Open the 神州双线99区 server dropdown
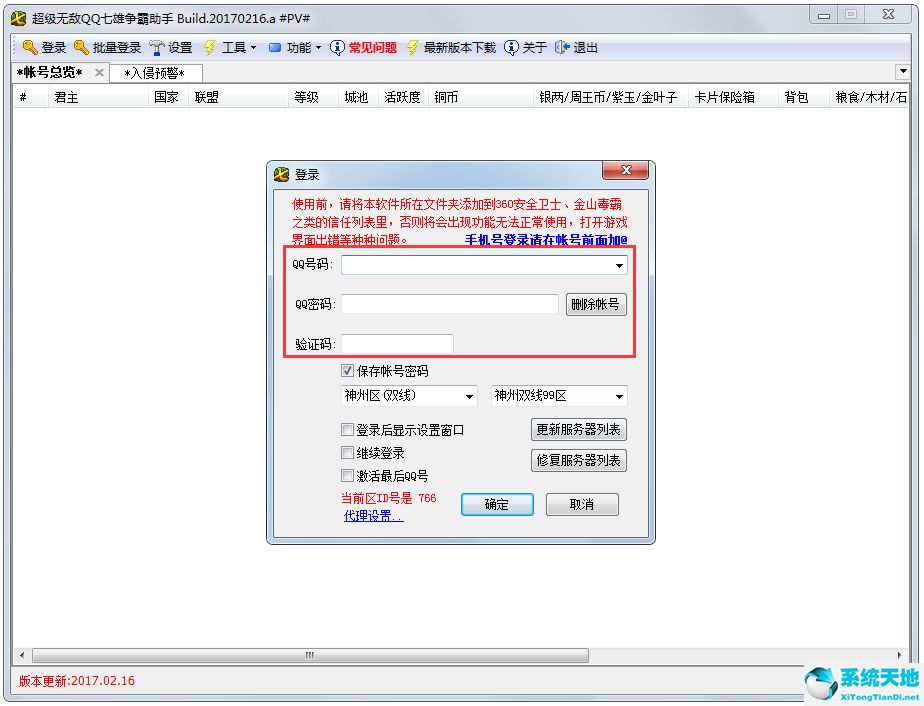The width and height of the screenshot is (924, 706). (x=619, y=396)
